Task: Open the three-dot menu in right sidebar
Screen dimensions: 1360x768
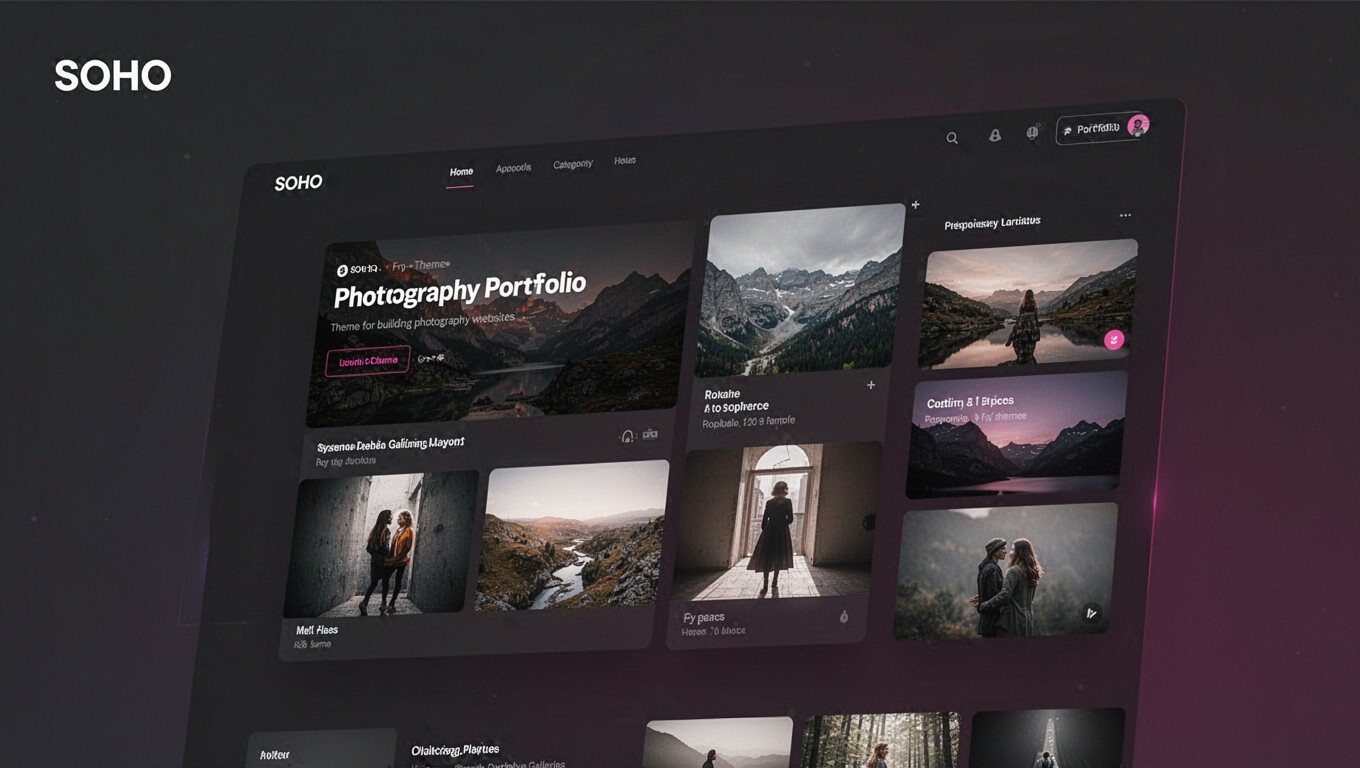Action: 1125,215
